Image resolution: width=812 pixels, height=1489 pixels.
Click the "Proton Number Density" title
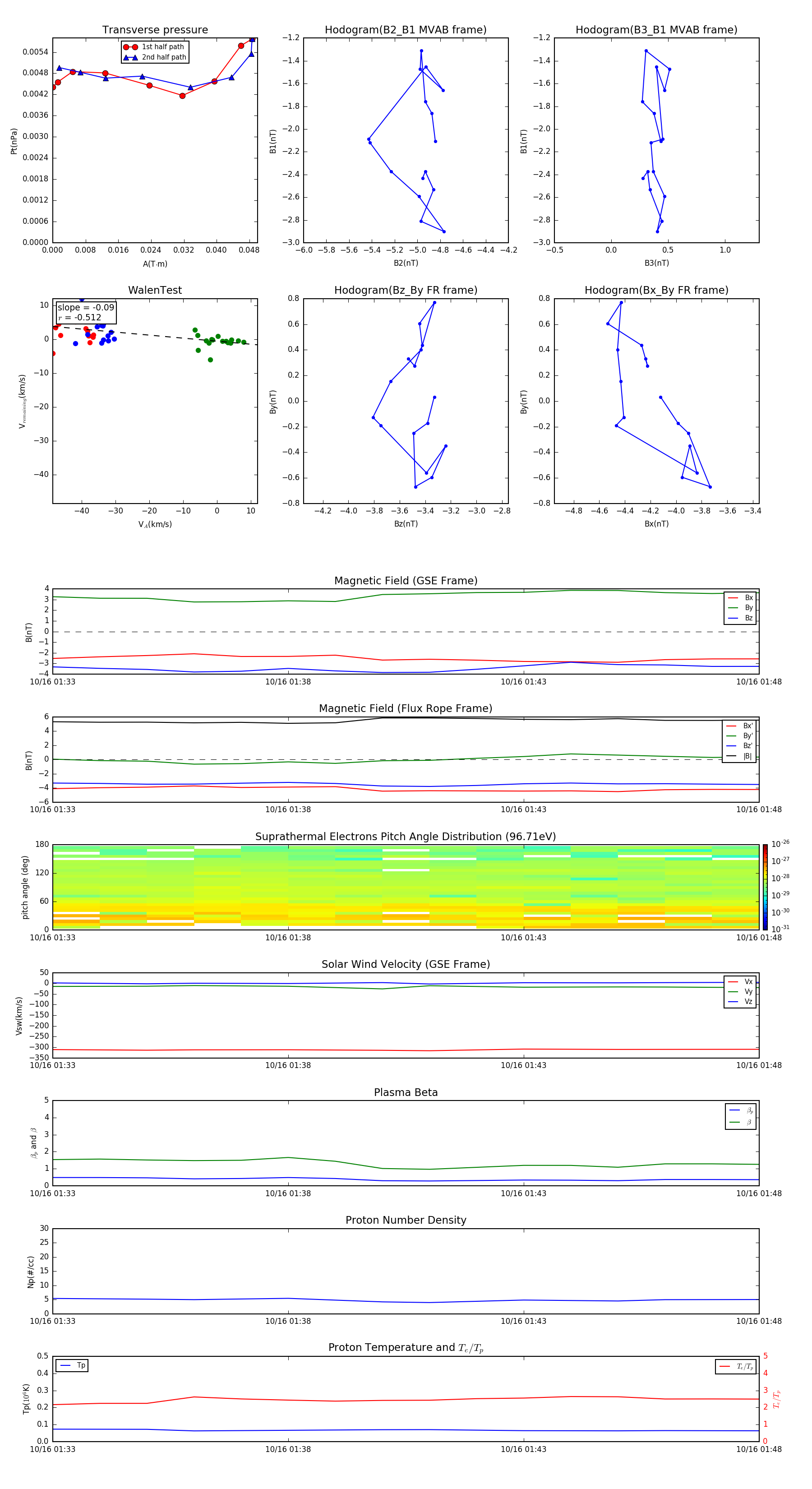point(406,1220)
